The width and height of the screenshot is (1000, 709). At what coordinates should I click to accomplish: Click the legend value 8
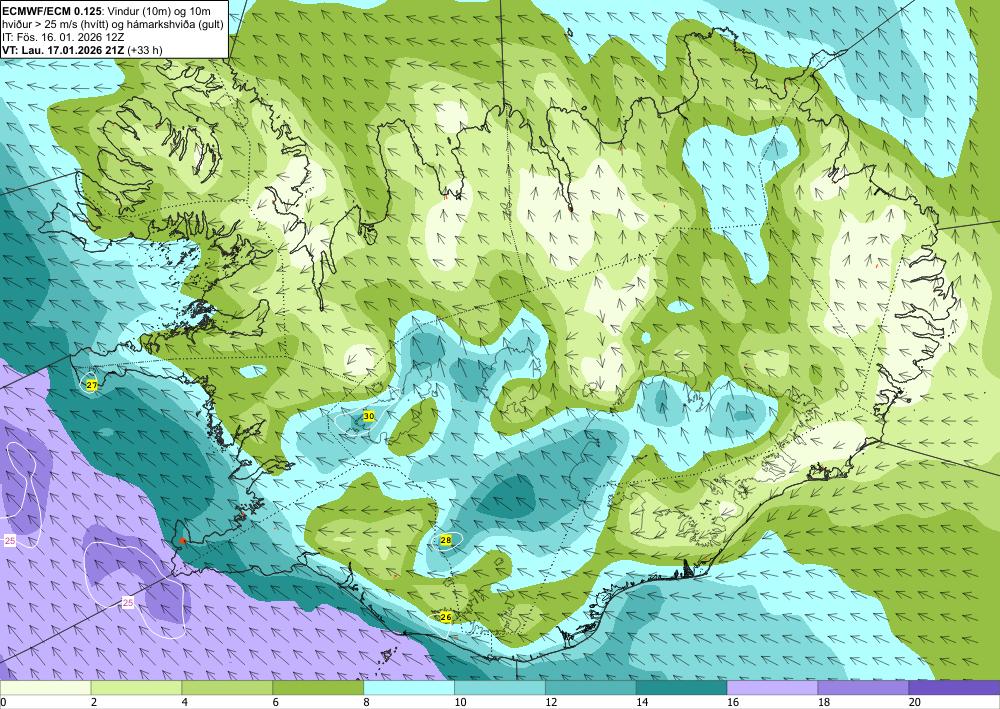(x=367, y=703)
